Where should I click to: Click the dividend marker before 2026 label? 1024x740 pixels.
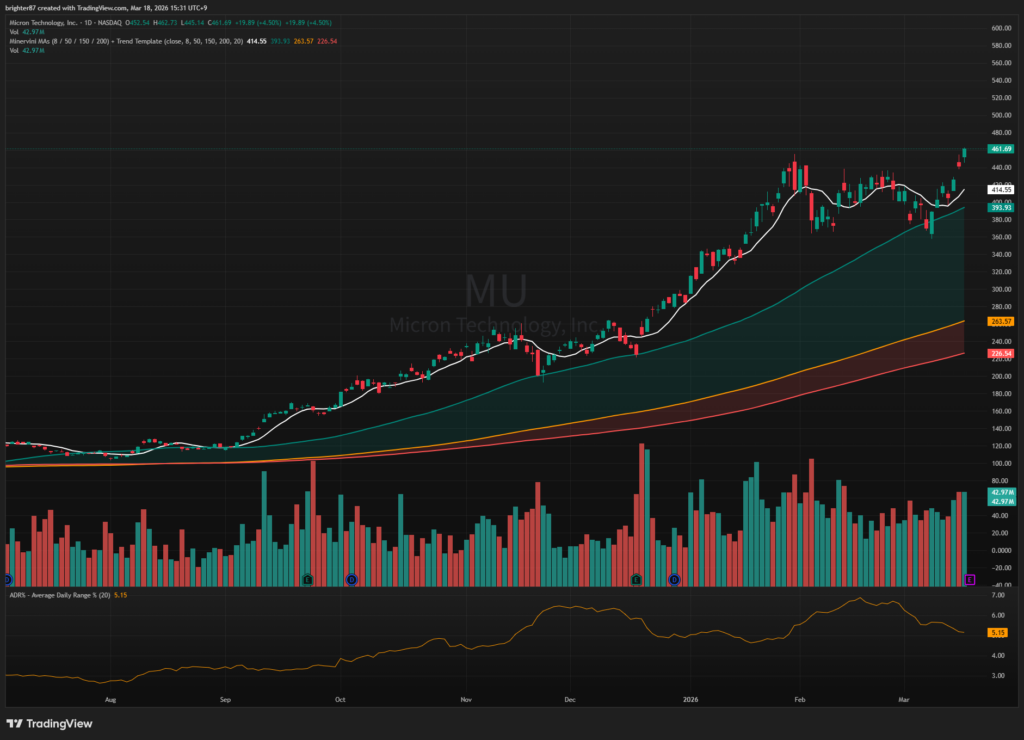tap(674, 579)
